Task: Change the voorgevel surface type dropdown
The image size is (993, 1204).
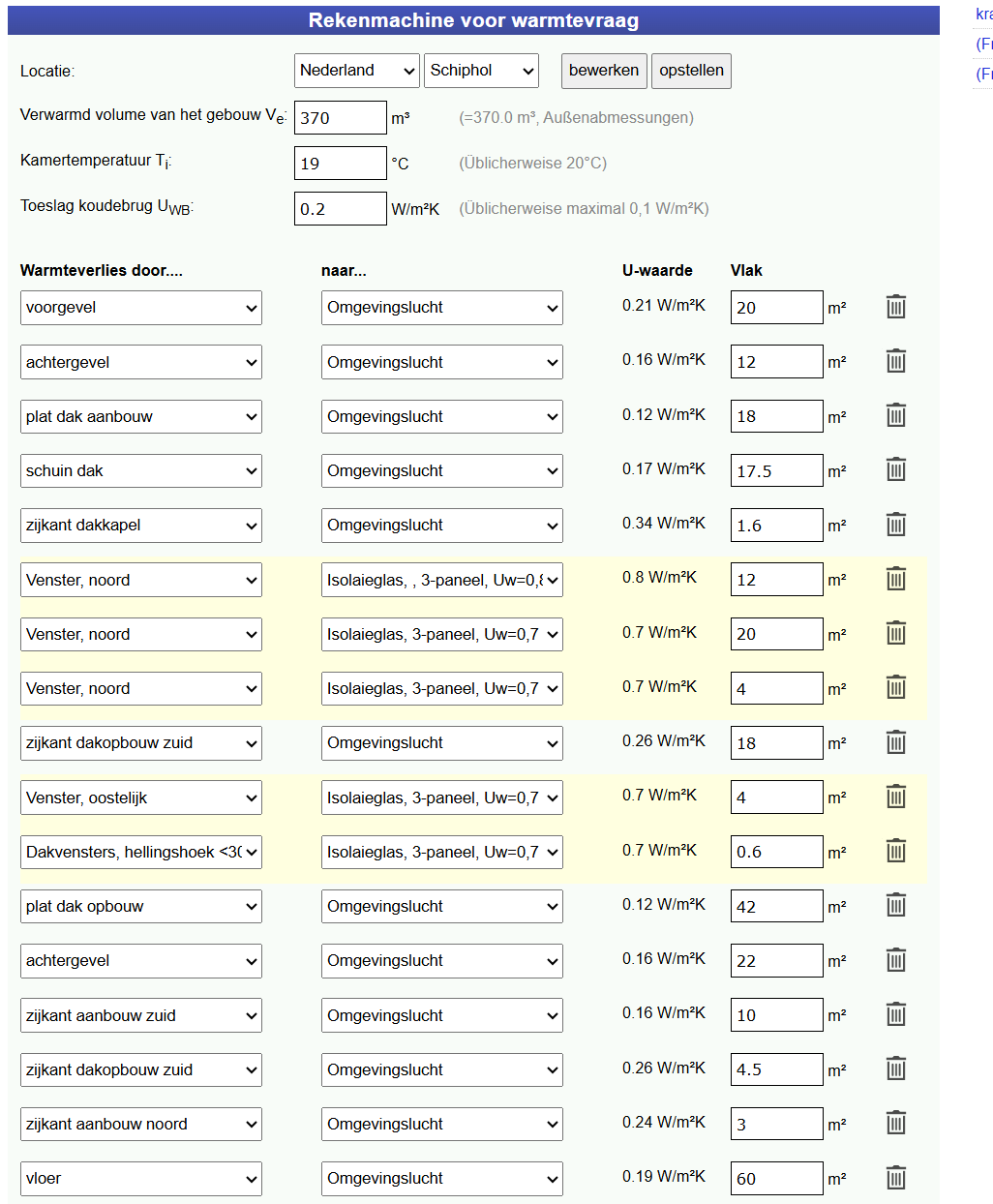Action: click(x=140, y=307)
